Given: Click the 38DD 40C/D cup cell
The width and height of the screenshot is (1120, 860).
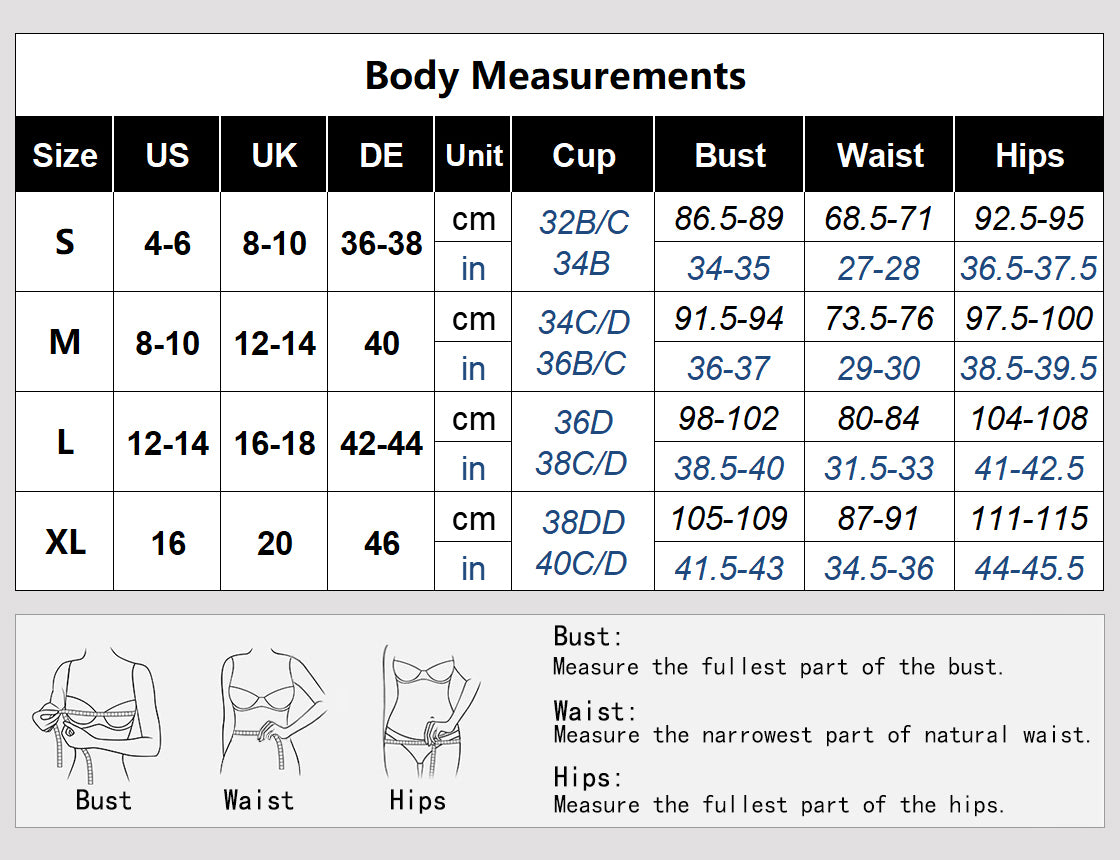Looking at the screenshot, I should pyautogui.click(x=583, y=542).
